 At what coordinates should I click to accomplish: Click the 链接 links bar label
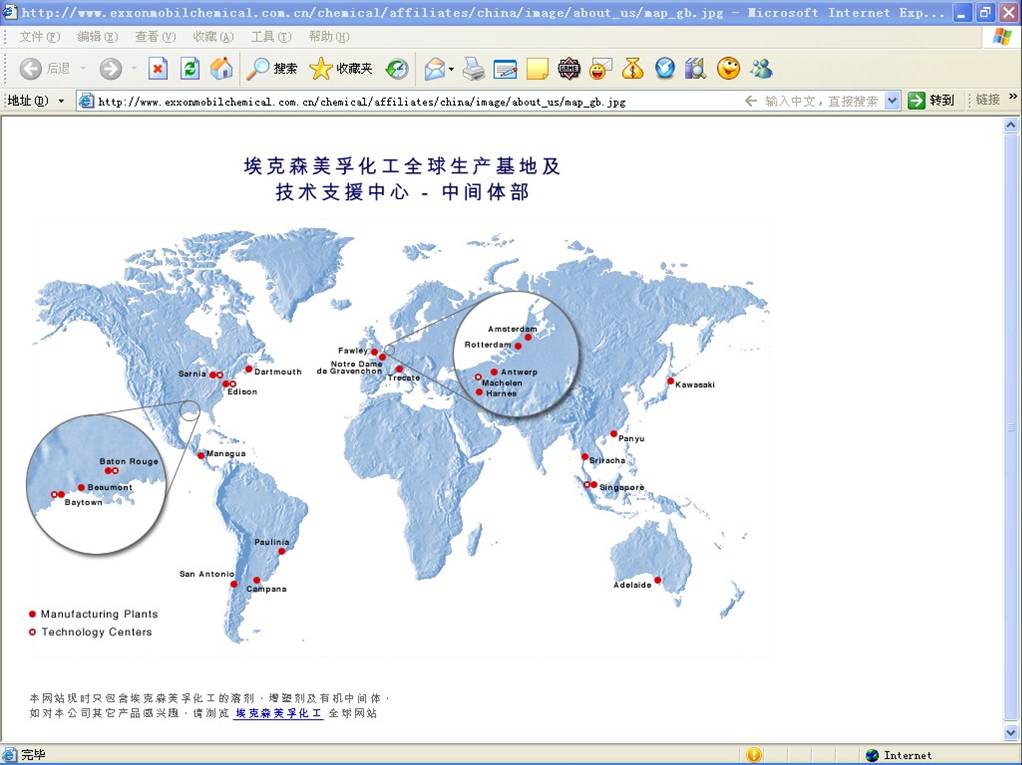(987, 100)
